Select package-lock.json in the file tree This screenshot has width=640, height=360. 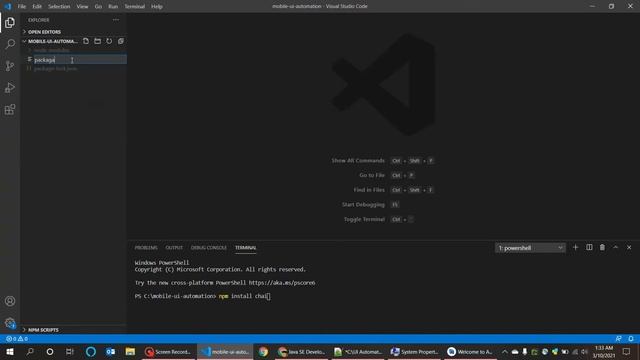pos(73,69)
